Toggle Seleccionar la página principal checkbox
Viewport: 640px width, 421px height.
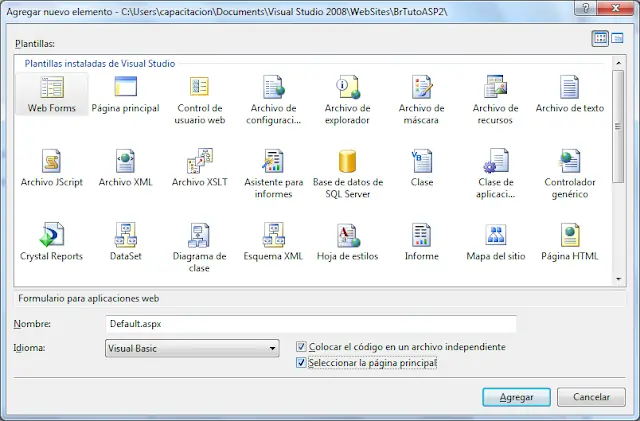coord(301,363)
